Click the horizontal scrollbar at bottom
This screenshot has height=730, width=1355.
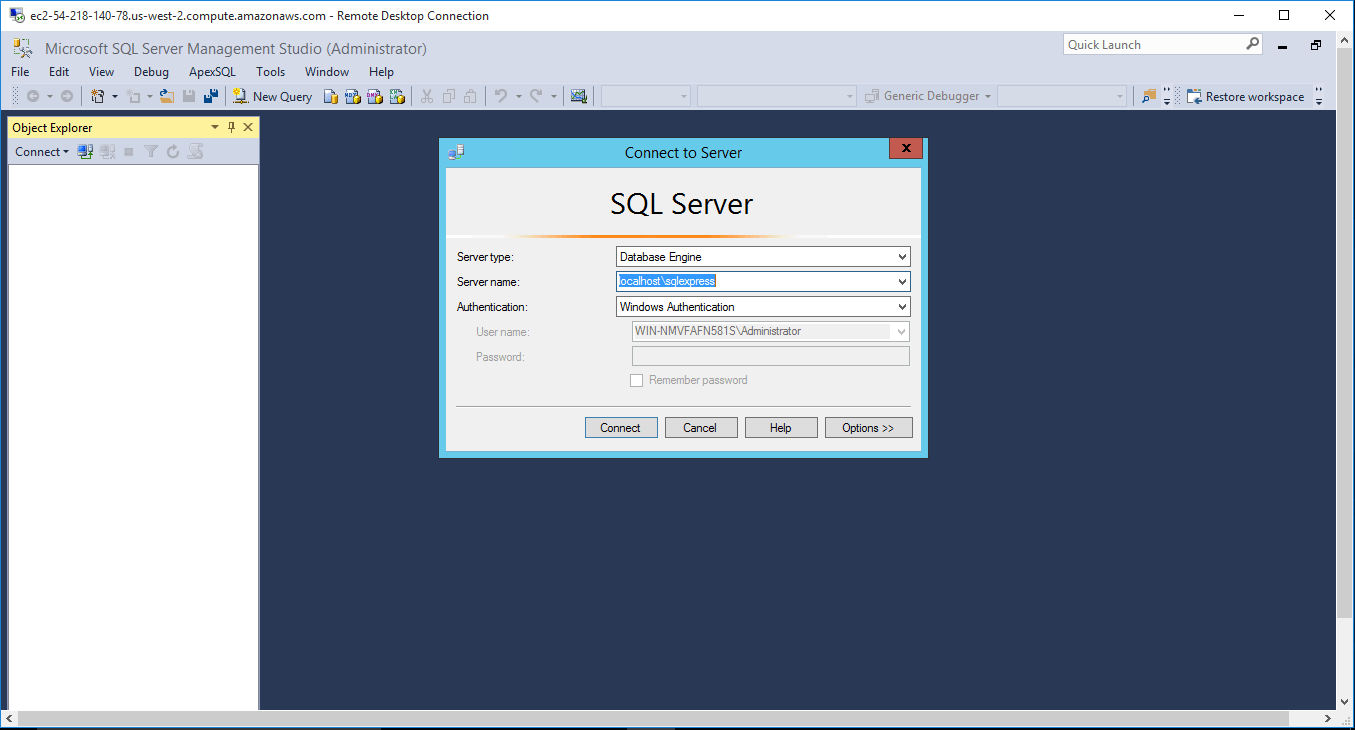pos(668,719)
